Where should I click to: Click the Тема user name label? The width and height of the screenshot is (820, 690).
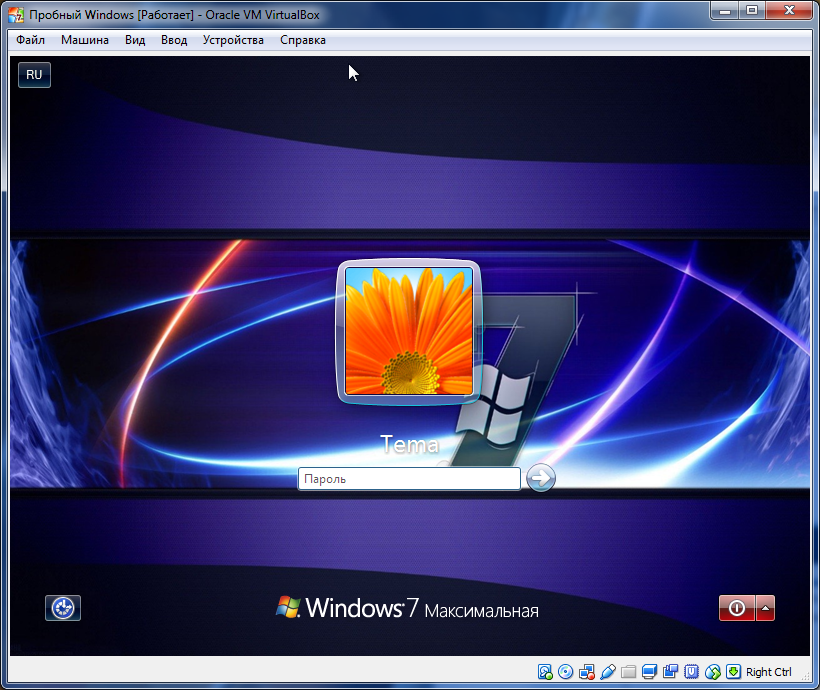(408, 443)
